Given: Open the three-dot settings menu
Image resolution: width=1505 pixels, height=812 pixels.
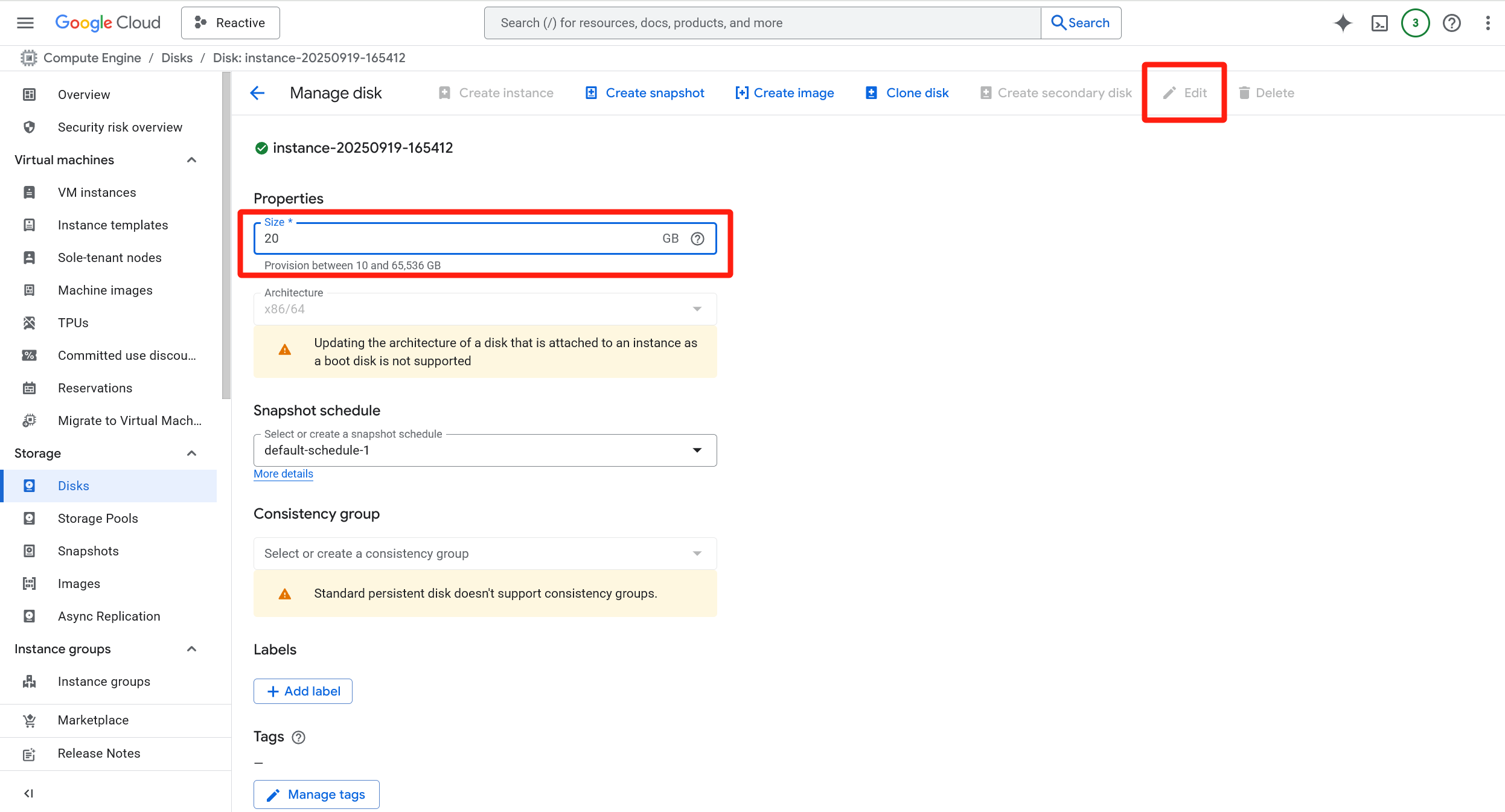Looking at the screenshot, I should click(x=1487, y=23).
